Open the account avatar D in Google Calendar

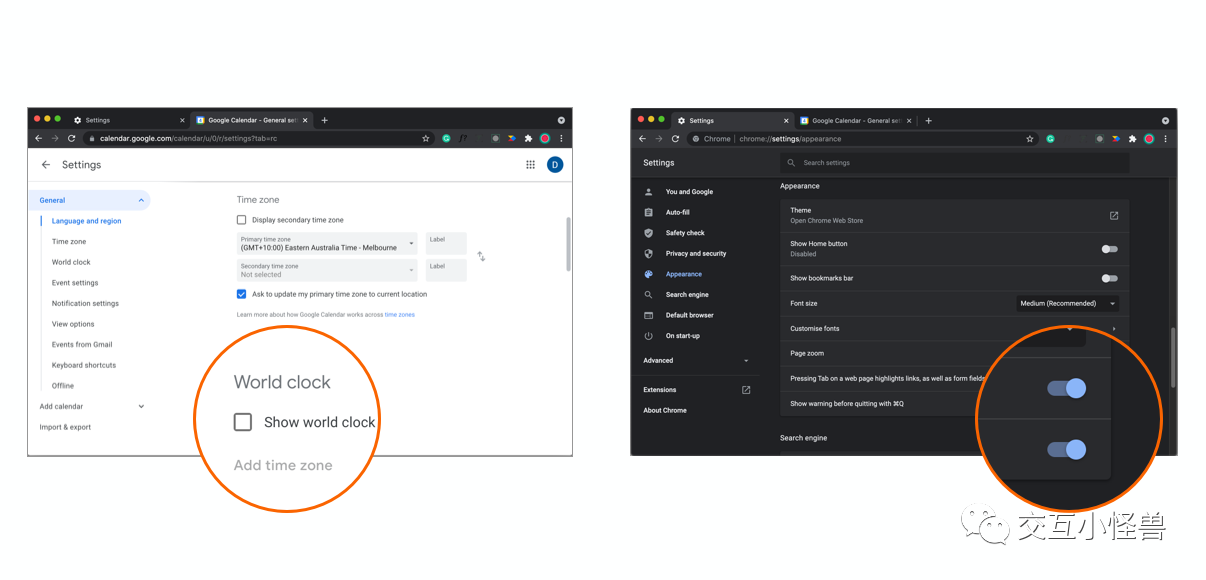tap(555, 165)
